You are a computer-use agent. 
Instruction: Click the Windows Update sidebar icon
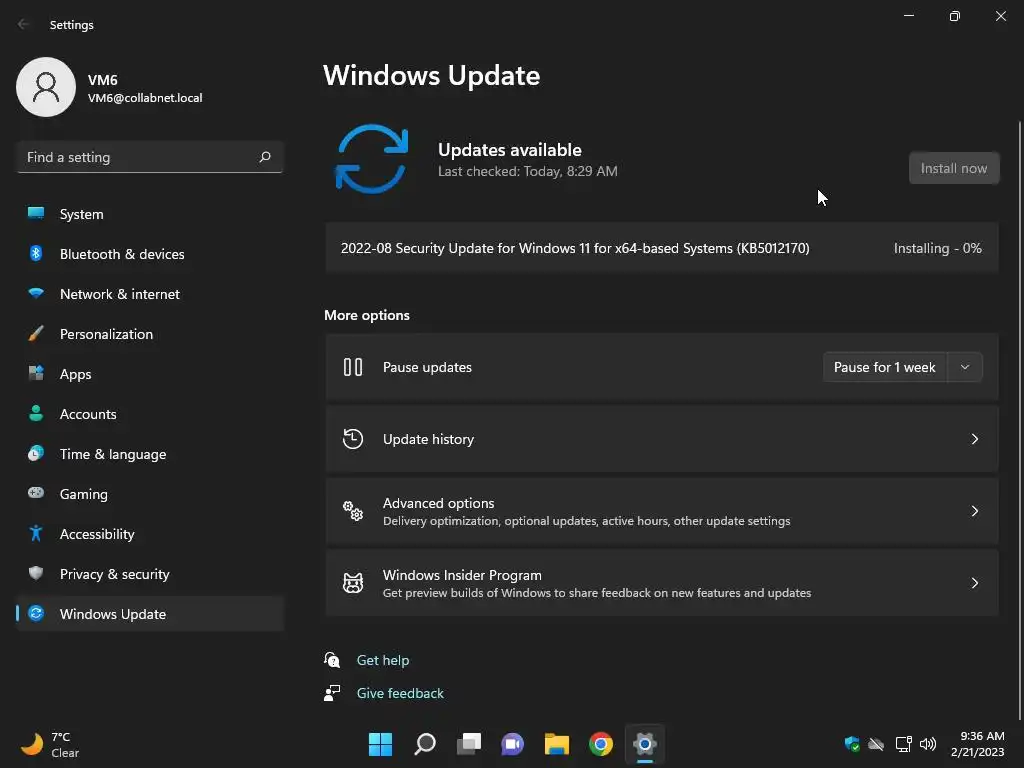(36, 613)
